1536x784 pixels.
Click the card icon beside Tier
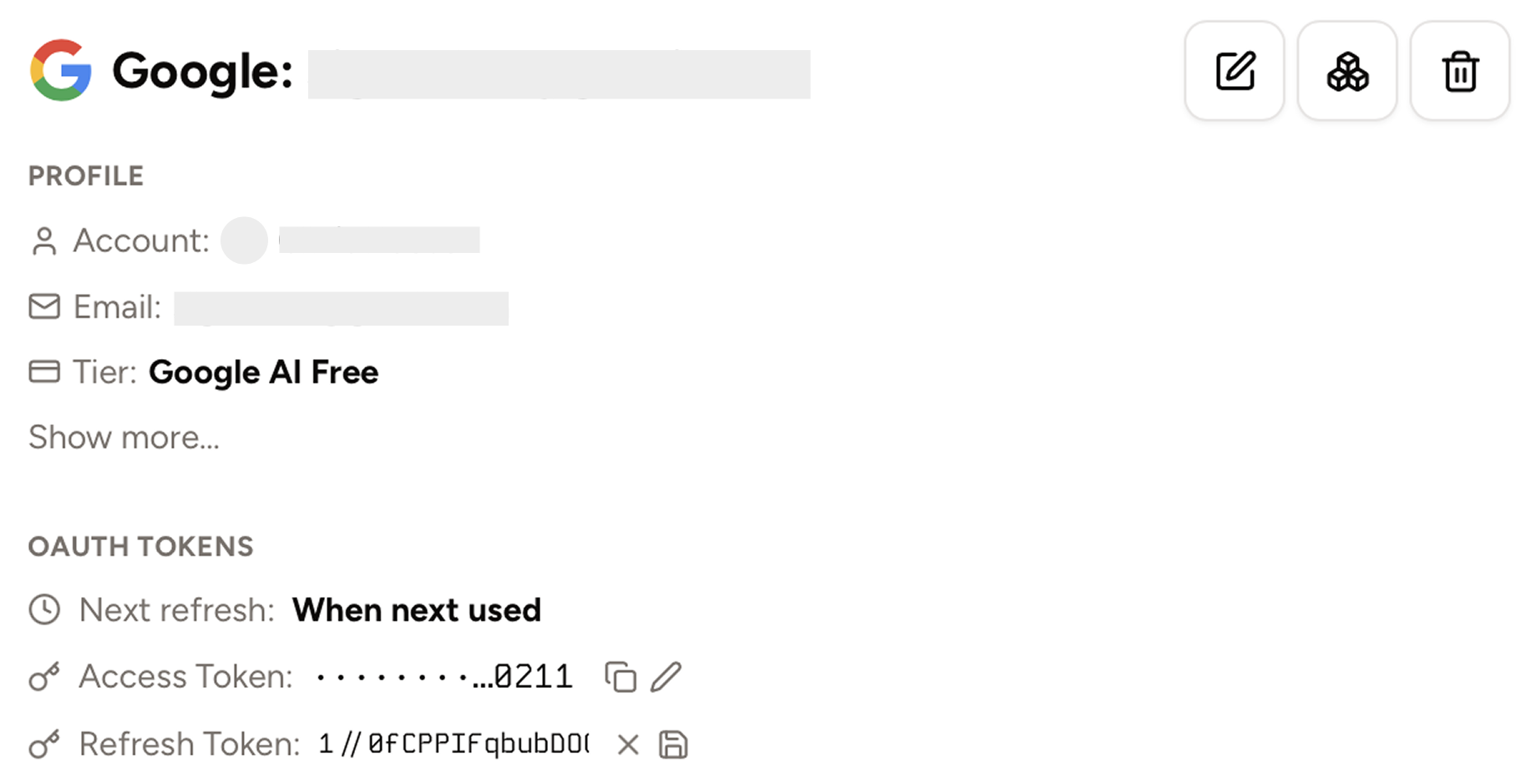pyautogui.click(x=43, y=372)
